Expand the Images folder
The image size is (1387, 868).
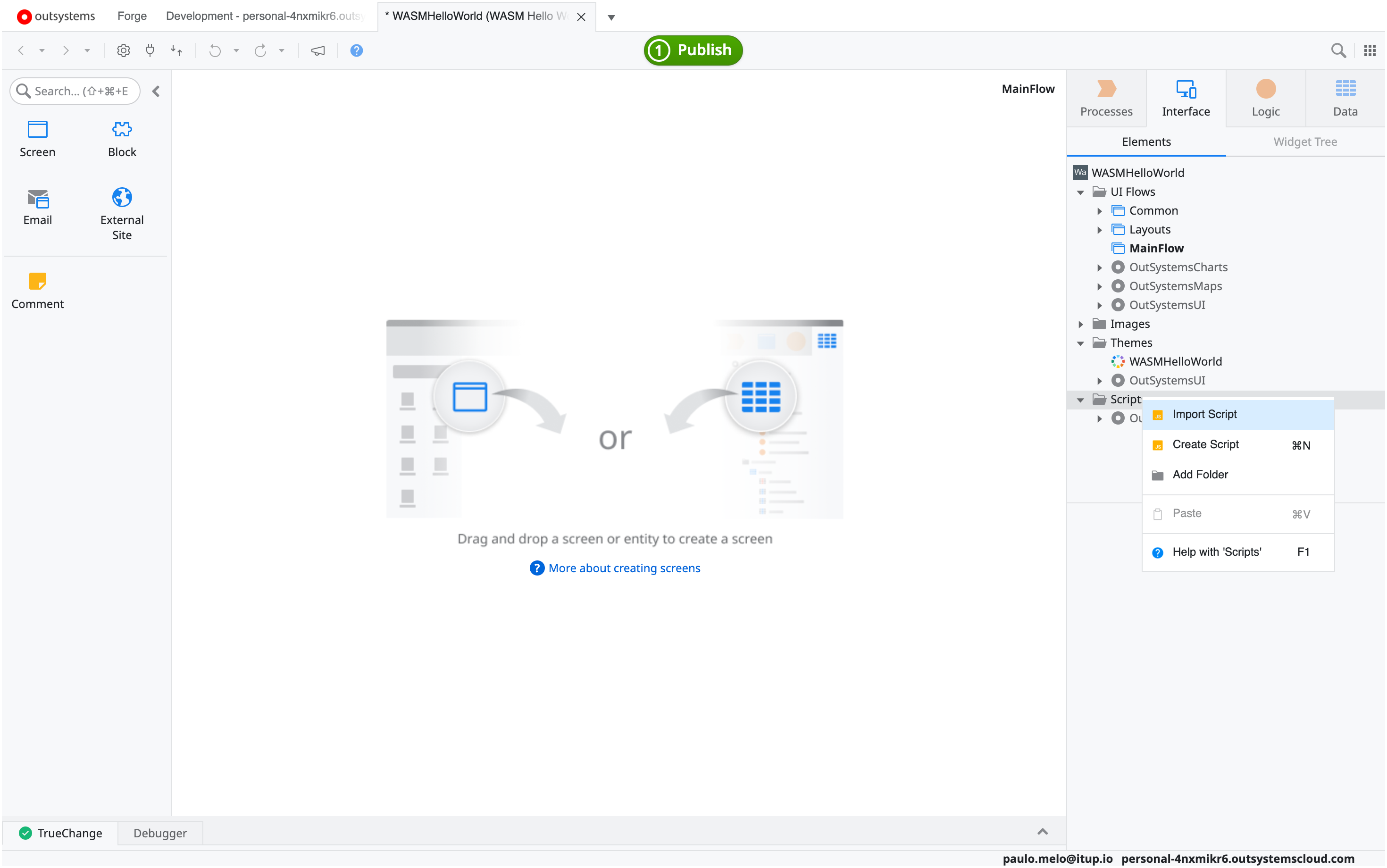tap(1080, 325)
